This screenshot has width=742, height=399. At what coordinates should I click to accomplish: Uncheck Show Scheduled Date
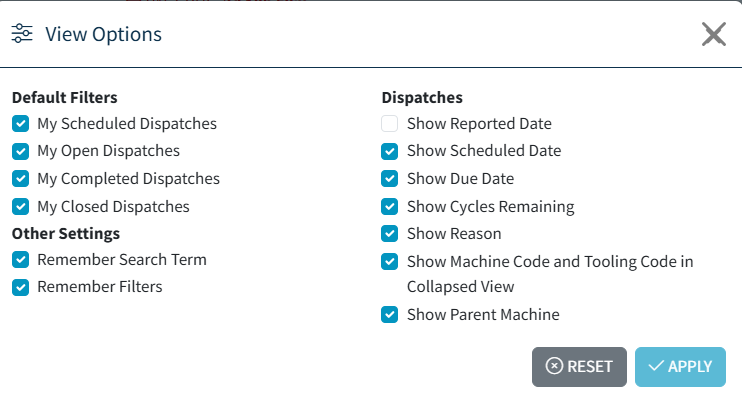click(x=389, y=151)
